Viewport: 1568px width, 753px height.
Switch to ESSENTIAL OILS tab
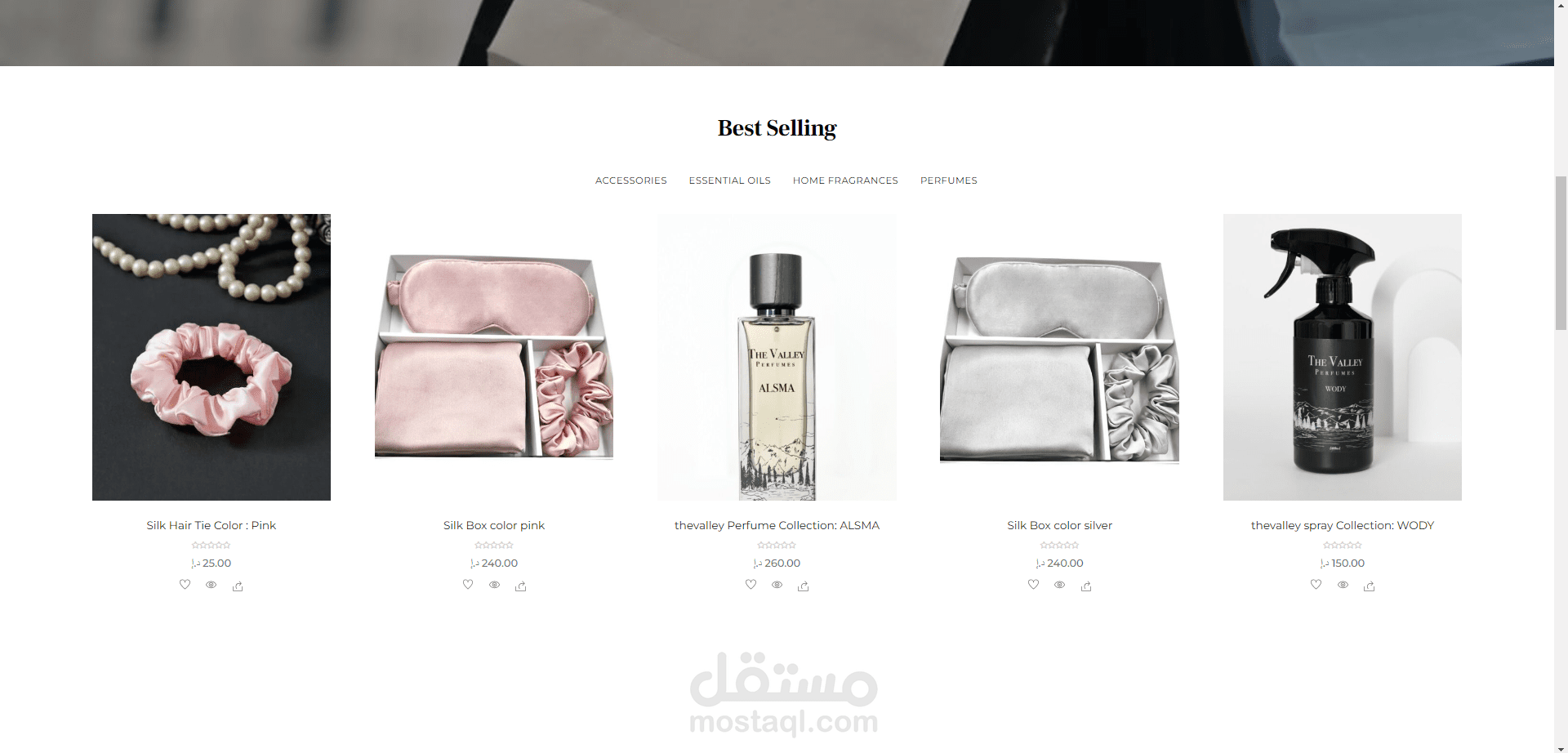click(730, 180)
